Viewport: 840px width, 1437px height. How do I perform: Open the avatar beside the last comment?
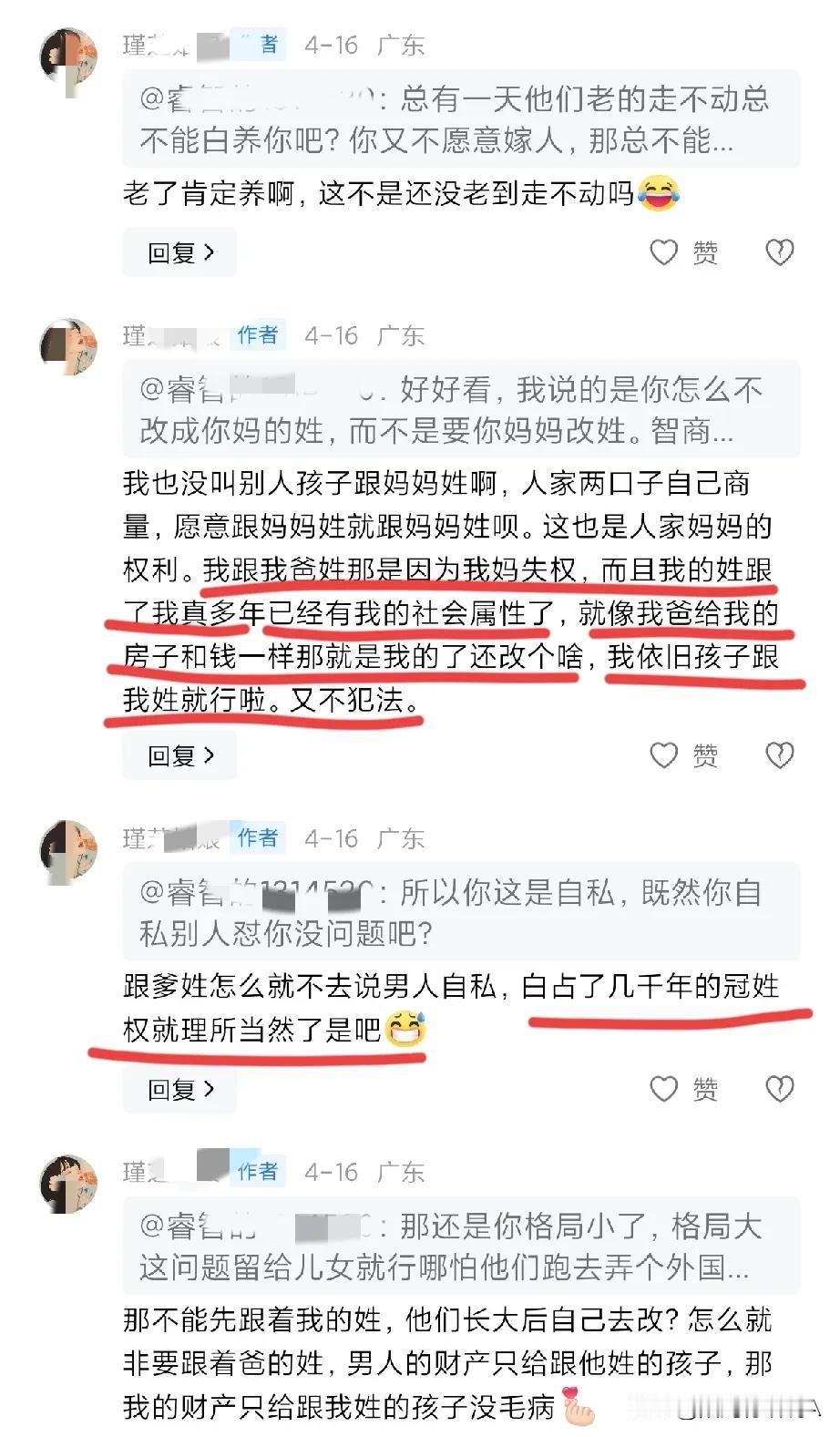point(68,1184)
